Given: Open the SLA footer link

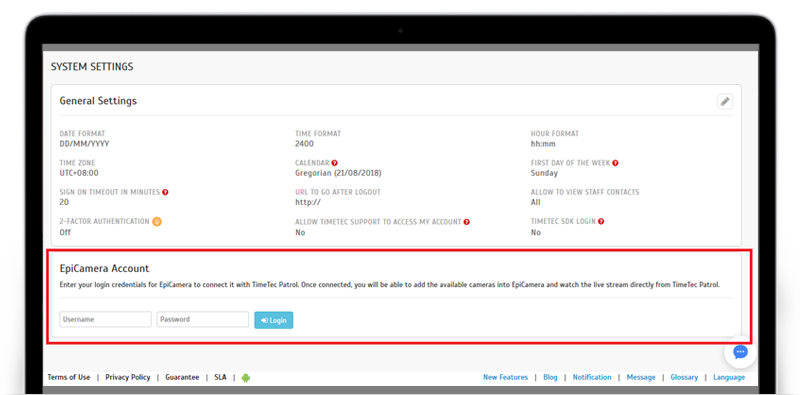Looking at the screenshot, I should 220,377.
